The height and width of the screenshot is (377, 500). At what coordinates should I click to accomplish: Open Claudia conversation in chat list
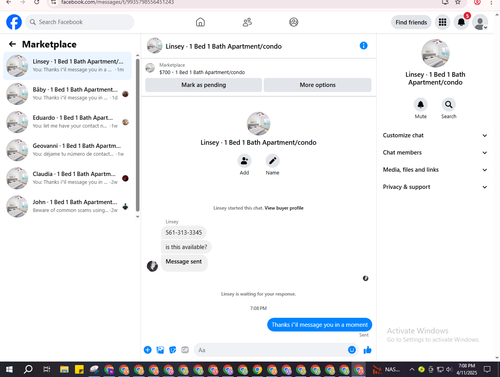pyautogui.click(x=67, y=178)
